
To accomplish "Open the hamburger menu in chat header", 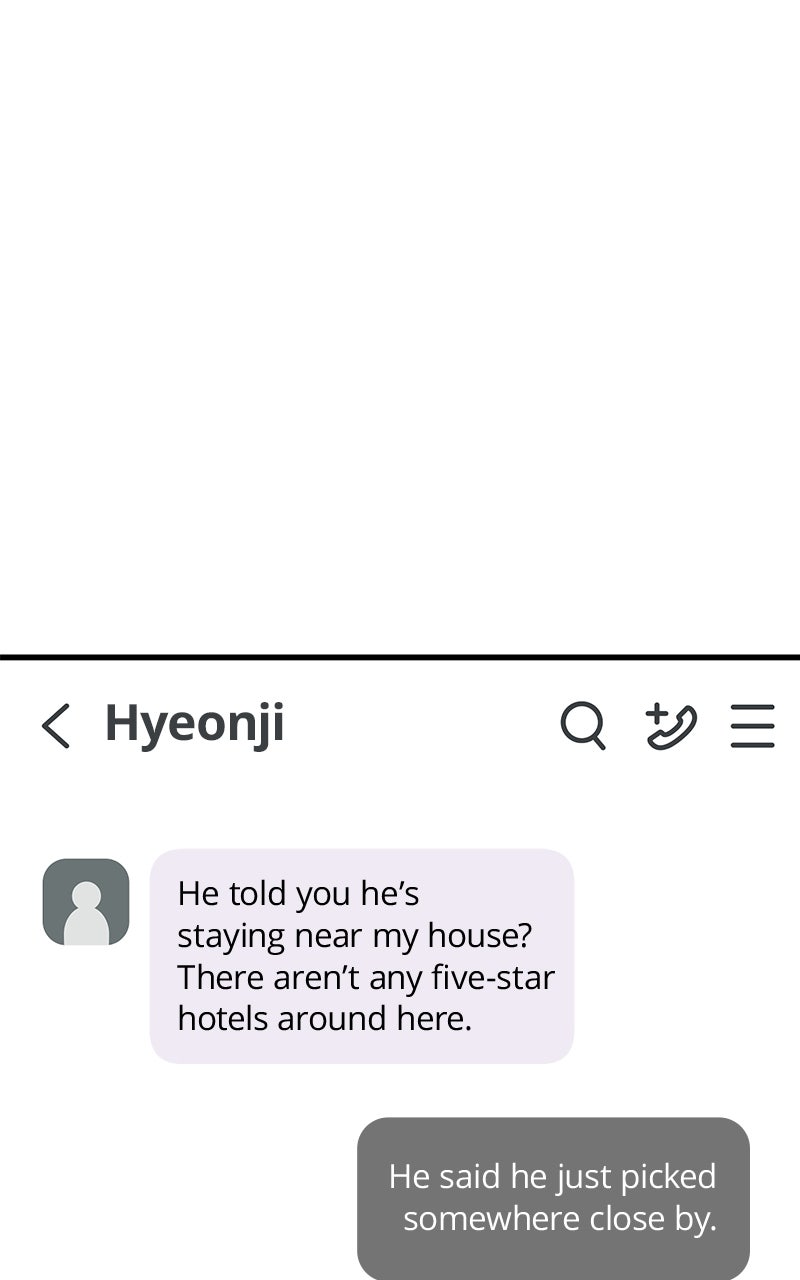I will point(753,726).
